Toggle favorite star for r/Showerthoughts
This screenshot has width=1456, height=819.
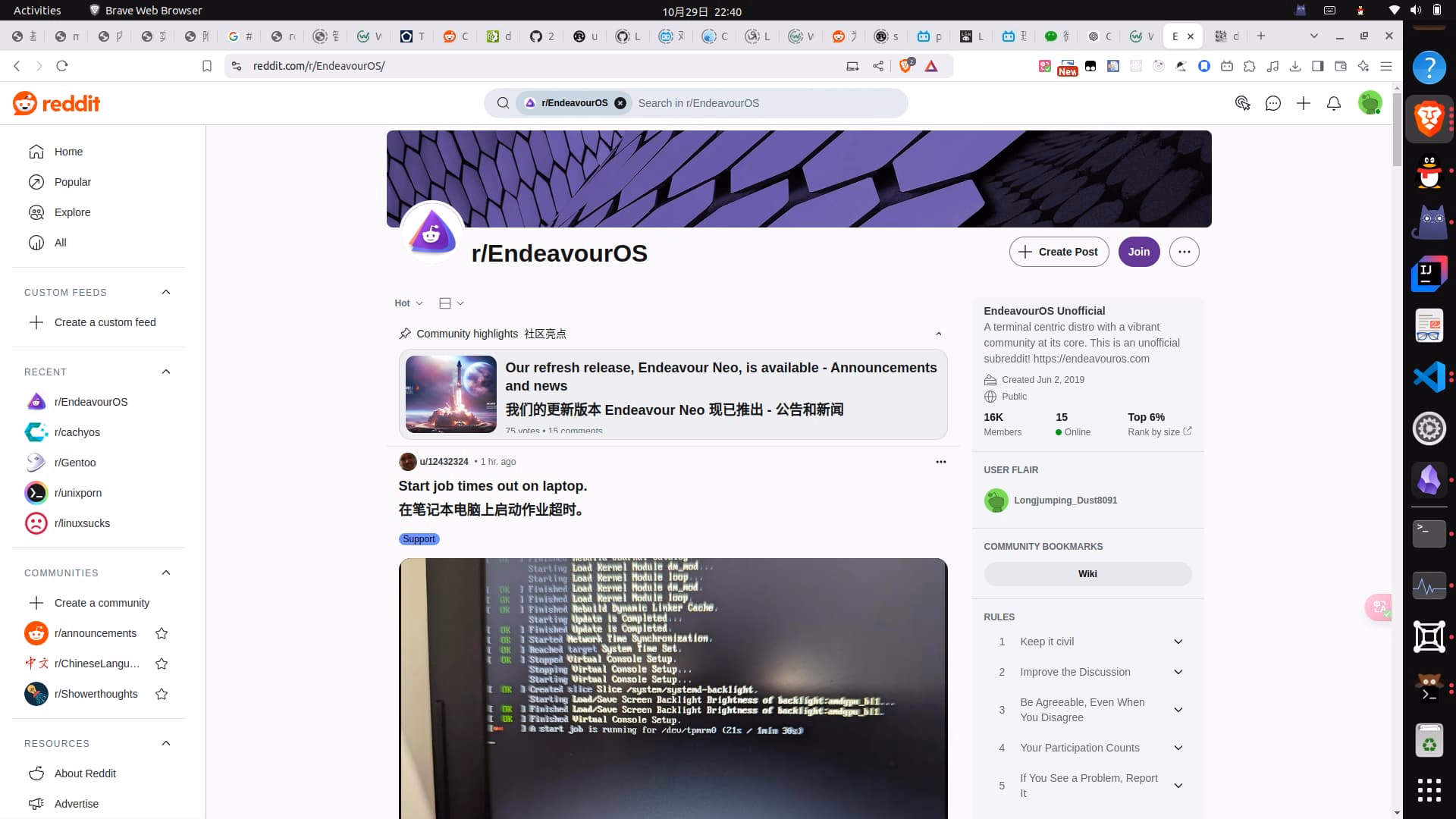coord(162,694)
